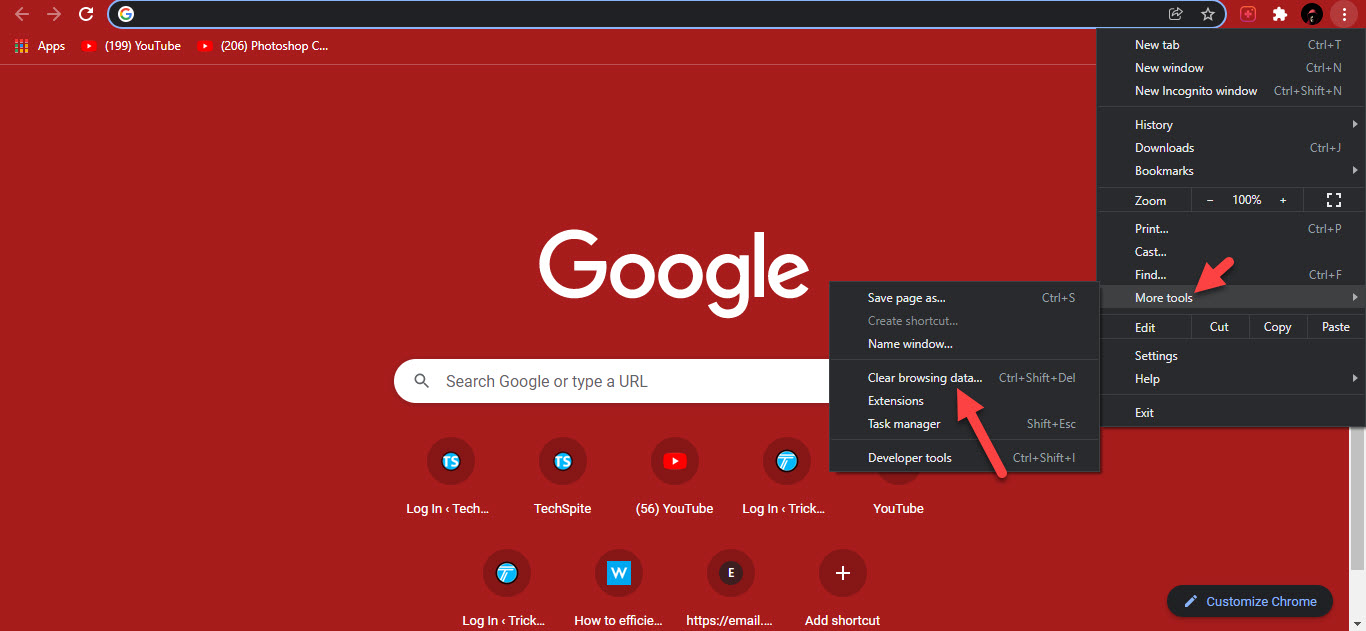Open Developer tools from More tools
Viewport: 1366px width, 631px height.
(x=909, y=458)
